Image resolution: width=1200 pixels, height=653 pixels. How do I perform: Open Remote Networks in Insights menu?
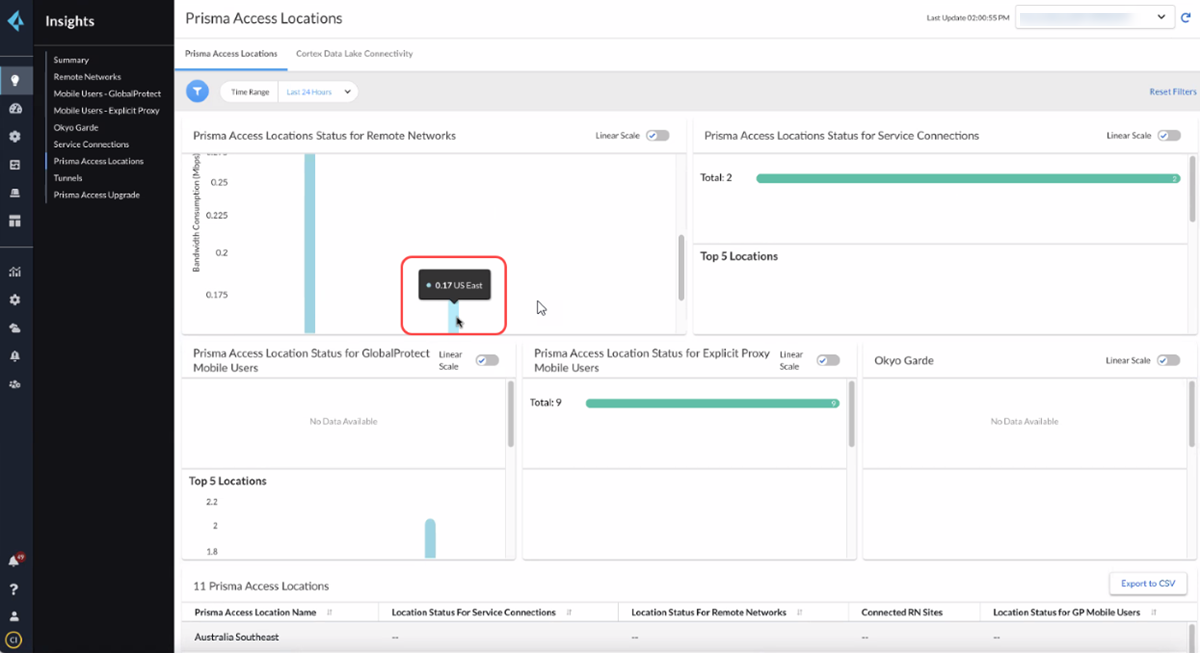coord(87,77)
